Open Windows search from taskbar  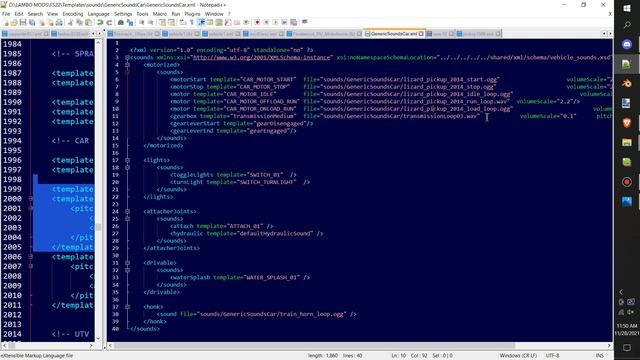point(627,25)
